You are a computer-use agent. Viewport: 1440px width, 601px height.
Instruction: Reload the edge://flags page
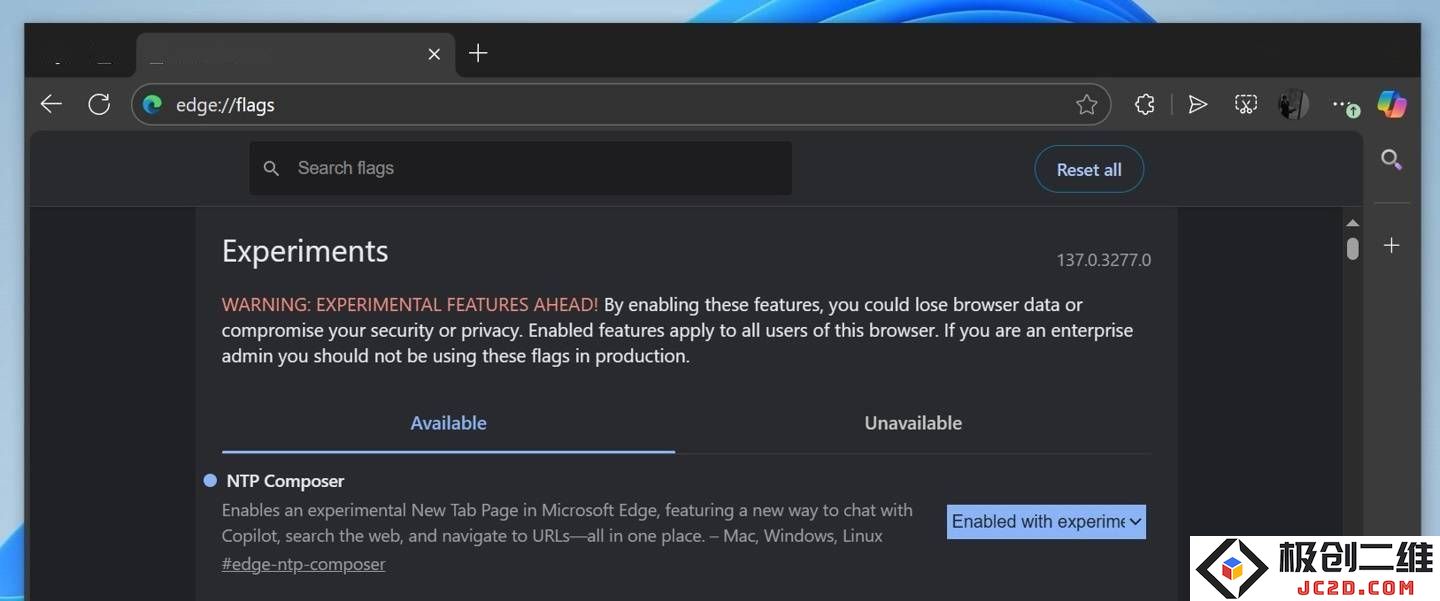click(99, 104)
